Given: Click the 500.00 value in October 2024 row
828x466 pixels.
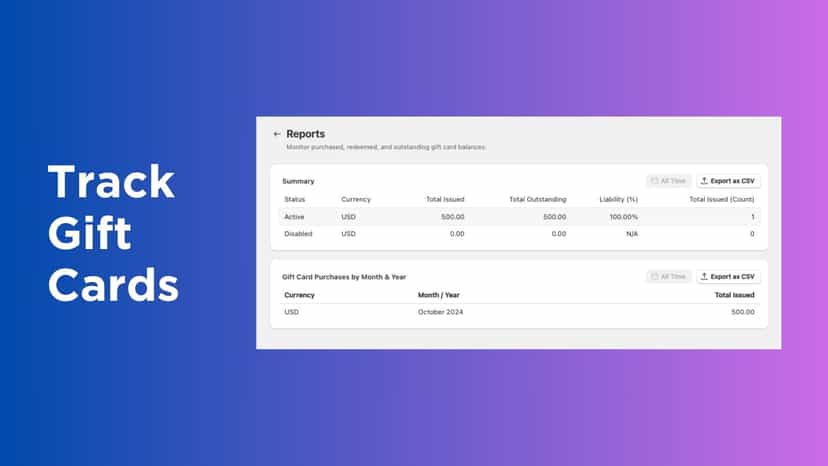Looking at the screenshot, I should coord(743,312).
